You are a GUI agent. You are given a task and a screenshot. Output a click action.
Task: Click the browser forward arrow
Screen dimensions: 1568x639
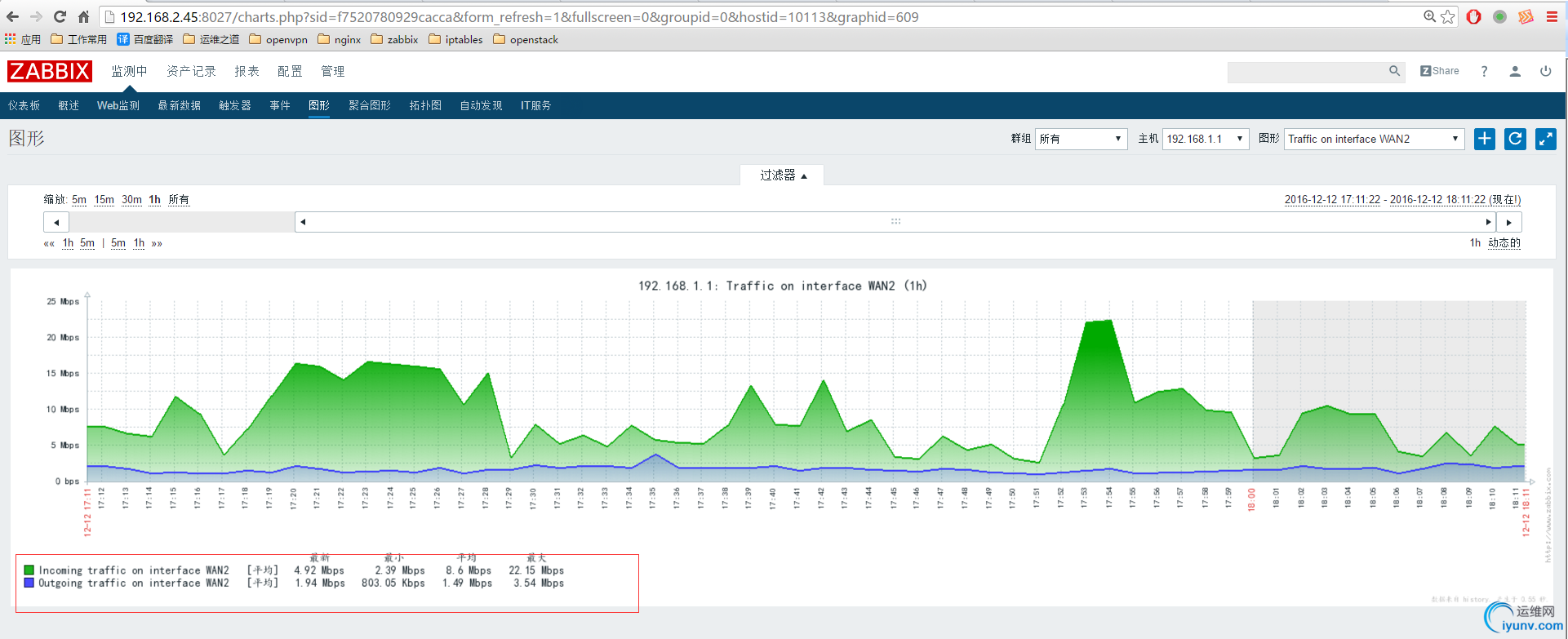tap(36, 16)
